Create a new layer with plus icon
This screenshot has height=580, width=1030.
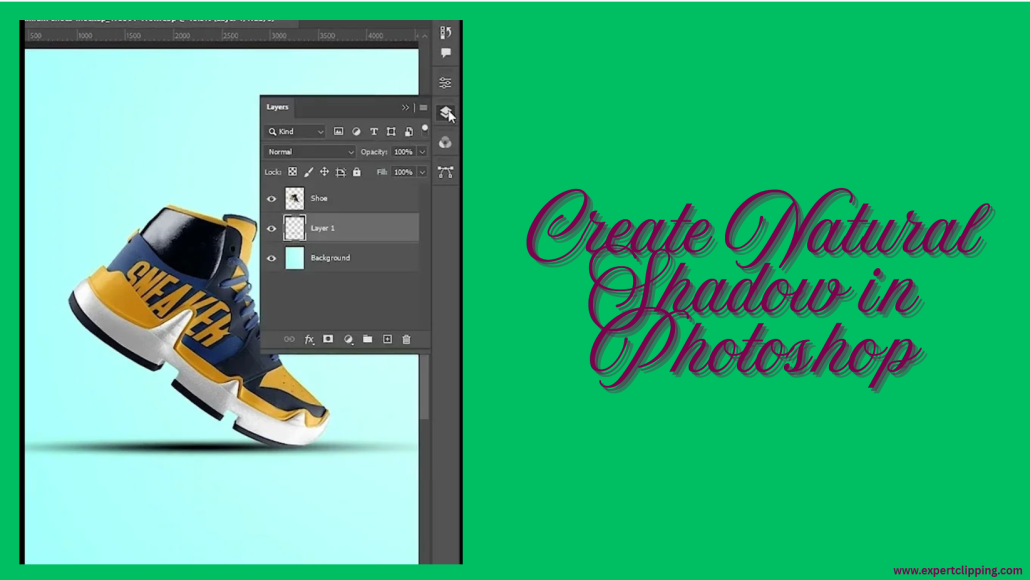click(387, 340)
